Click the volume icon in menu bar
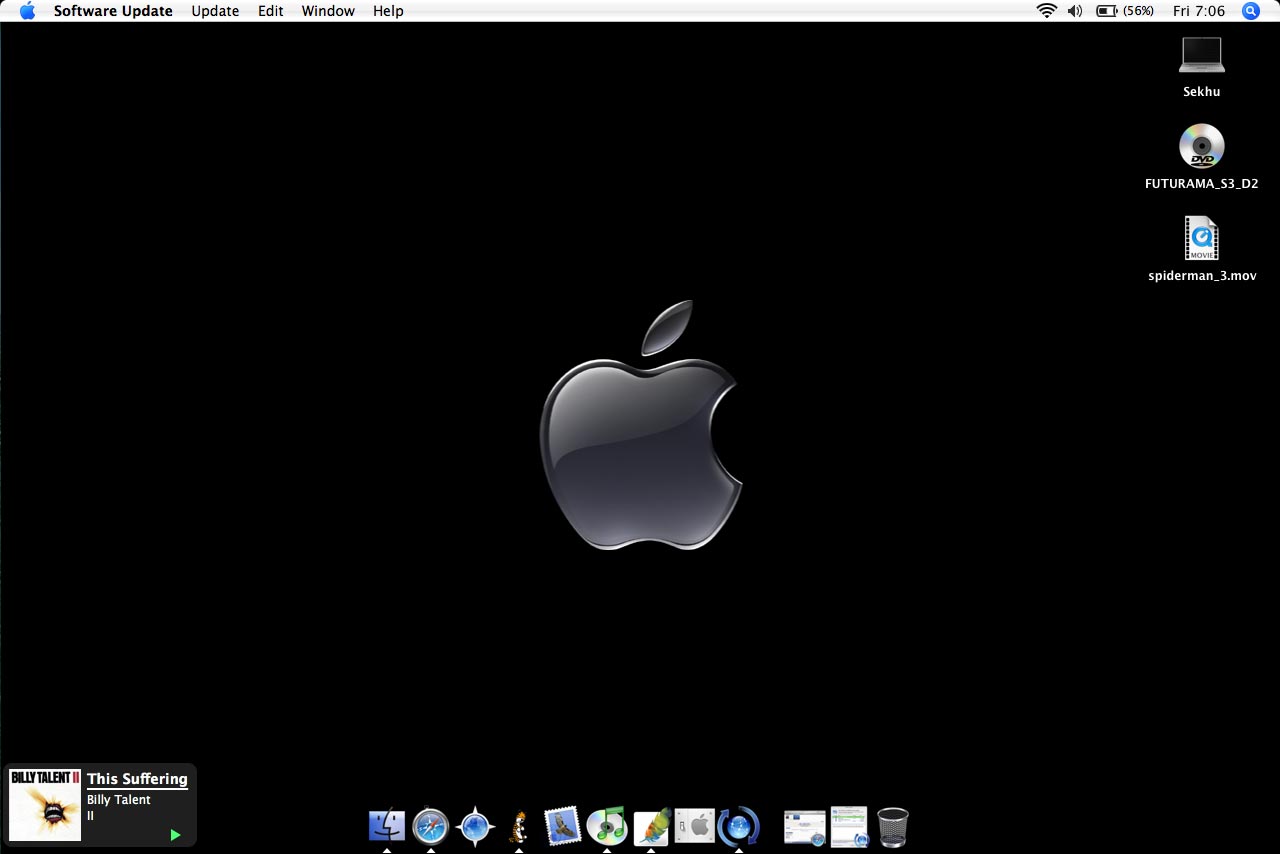1280x854 pixels. 1075,11
